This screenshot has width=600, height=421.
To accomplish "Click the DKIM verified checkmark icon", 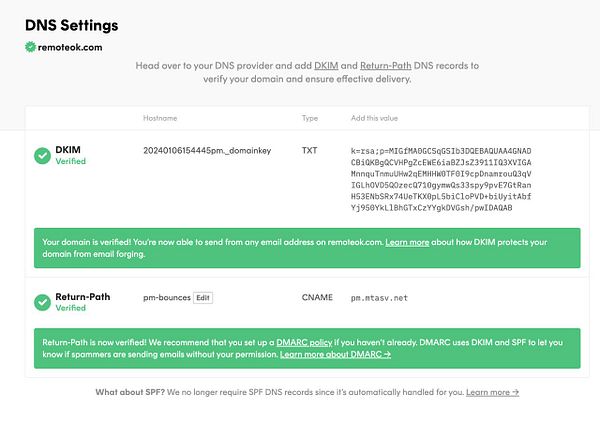I will pyautogui.click(x=42, y=155).
